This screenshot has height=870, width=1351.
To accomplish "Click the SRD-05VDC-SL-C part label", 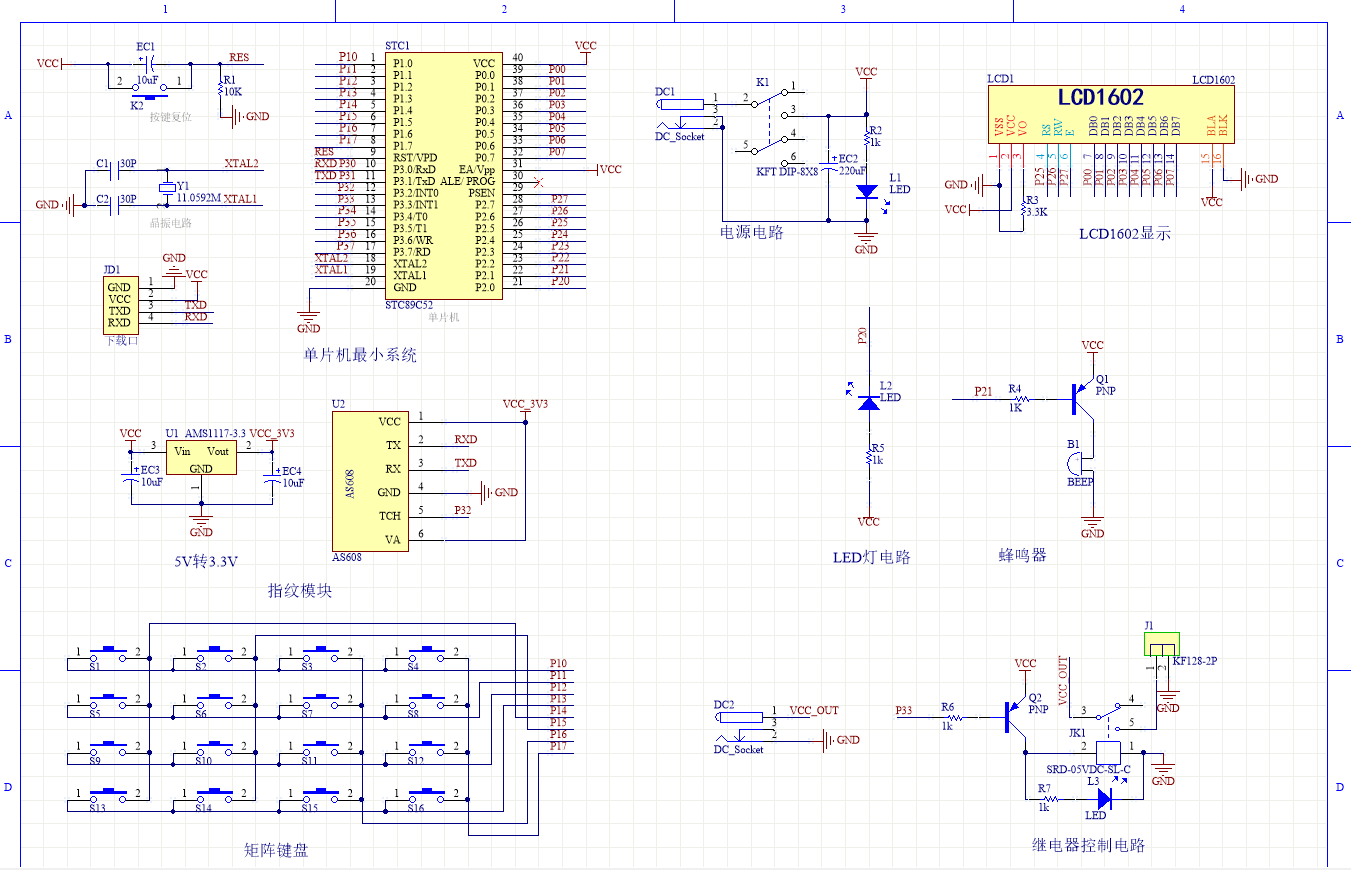I will coord(1089,769).
